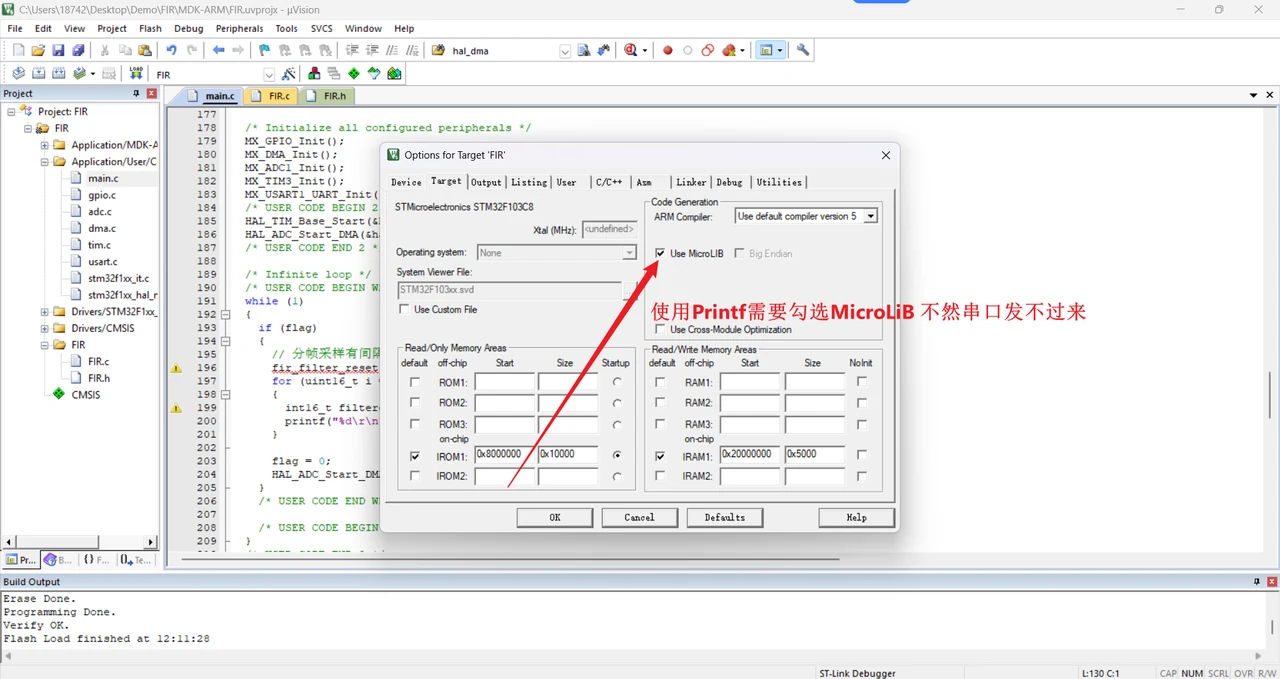
Task: Collapse the Project: FIR tree node
Action: [x=12, y=112]
